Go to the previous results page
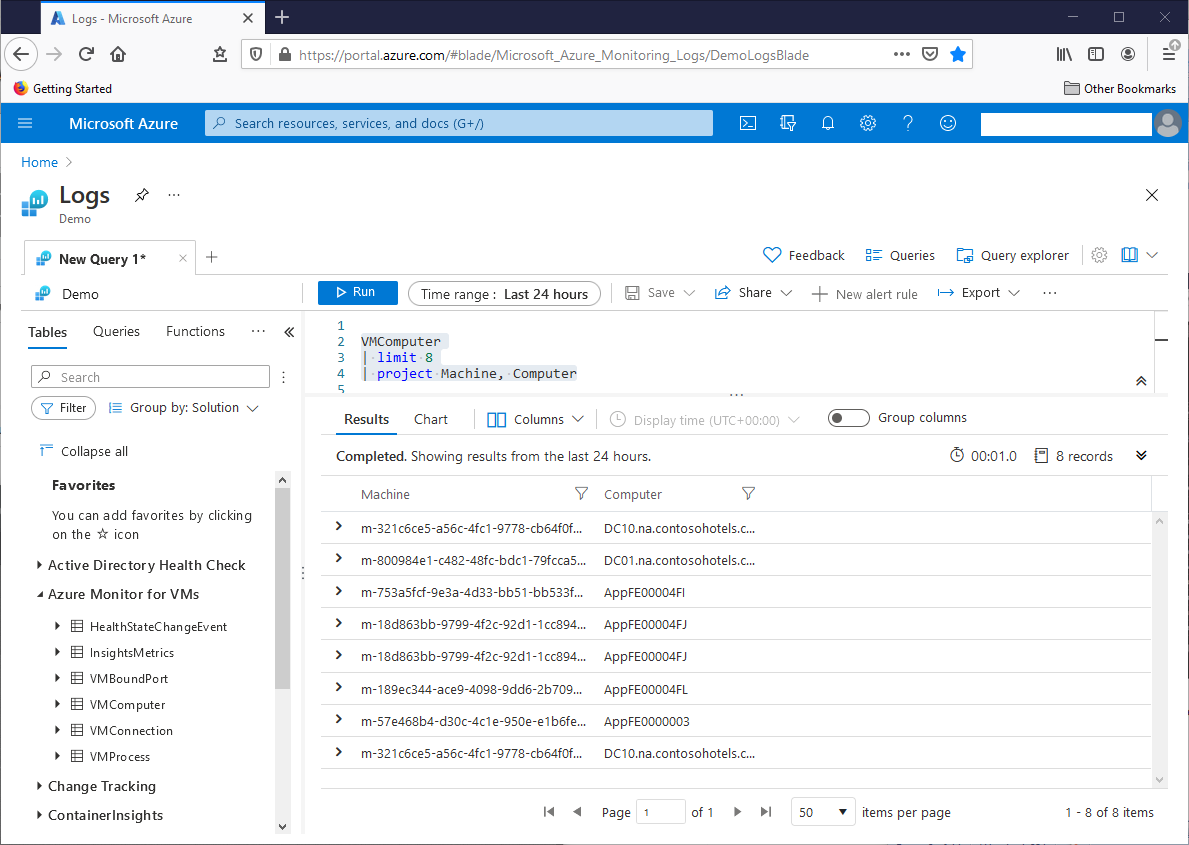Screen dimensions: 1189x845 [x=577, y=812]
